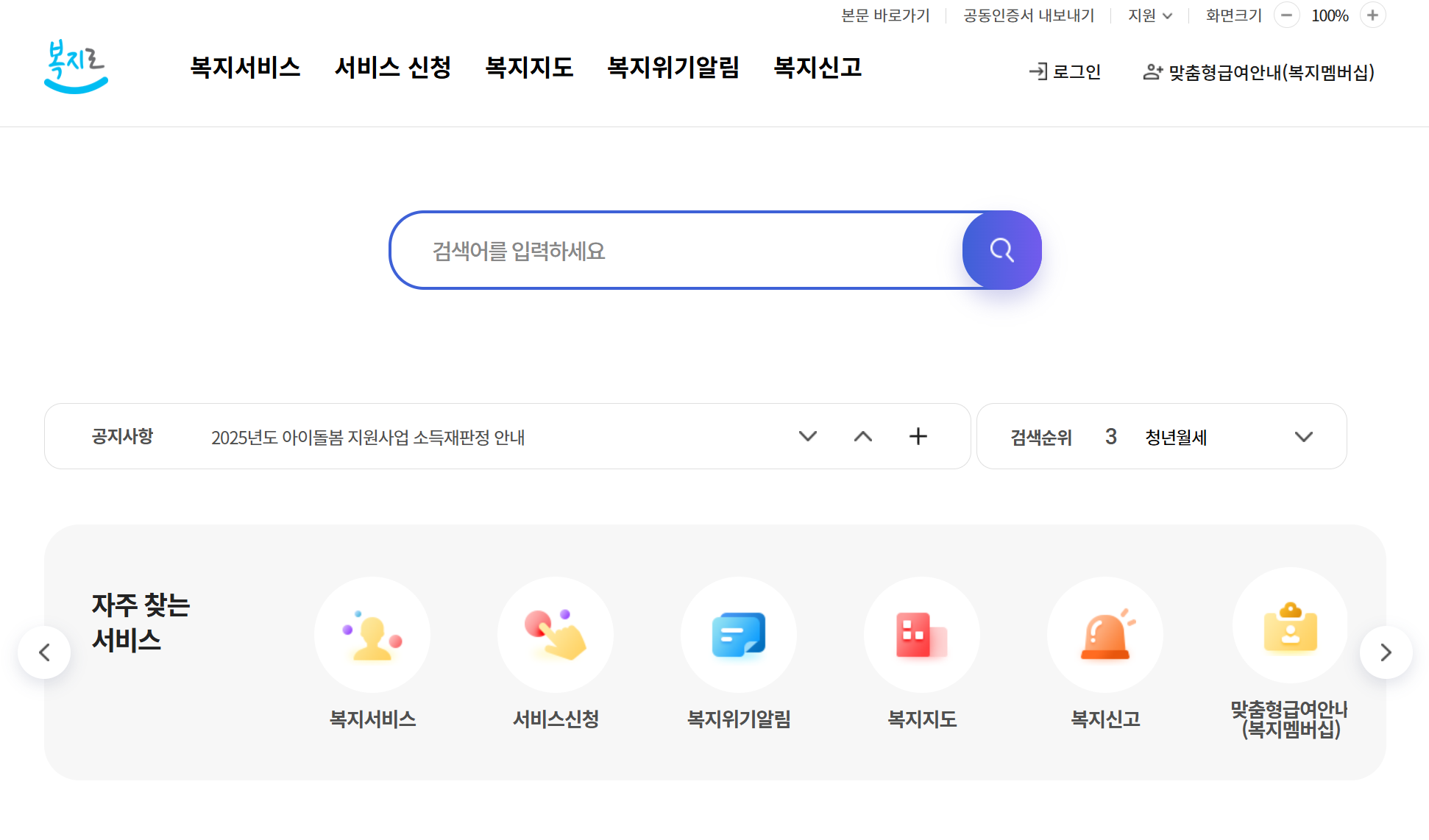This screenshot has width=1429, height=840.
Task: Click the 로그인 arrow icon
Action: coord(1038,71)
